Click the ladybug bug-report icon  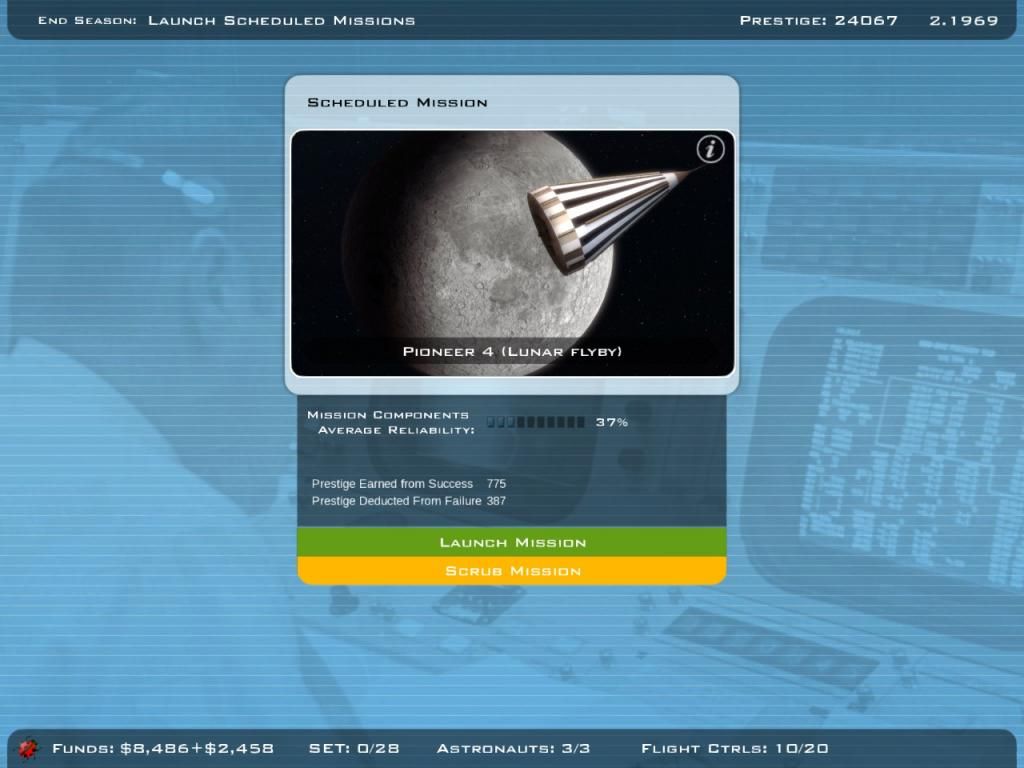pyautogui.click(x=27, y=748)
